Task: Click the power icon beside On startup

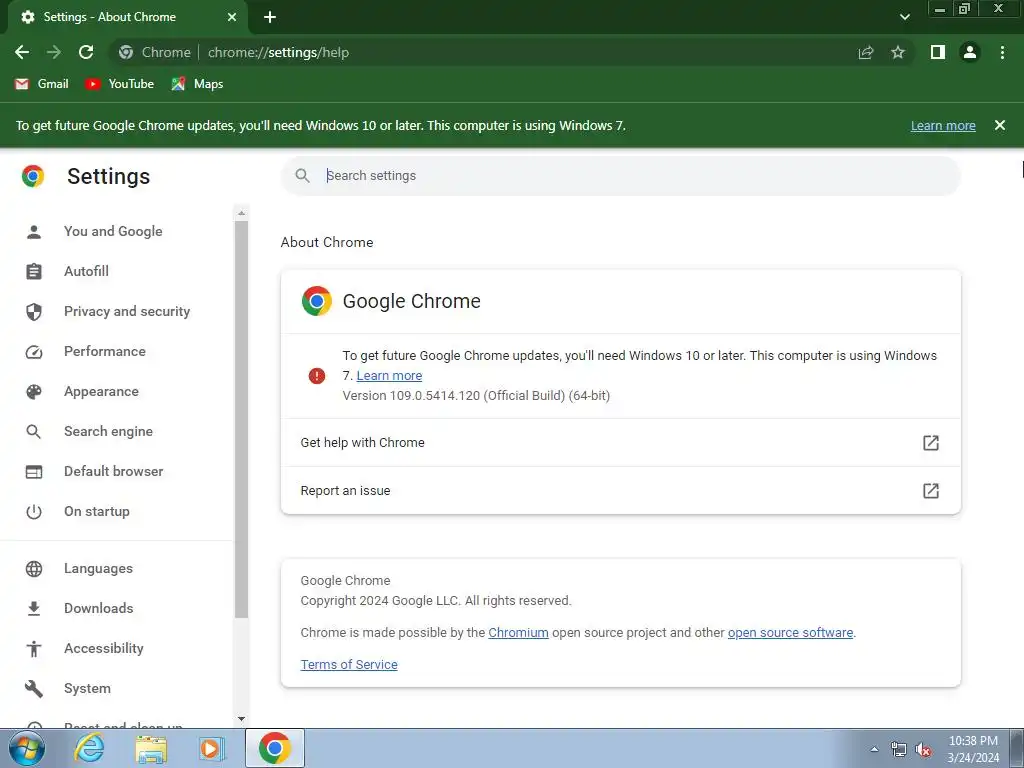Action: tap(34, 511)
